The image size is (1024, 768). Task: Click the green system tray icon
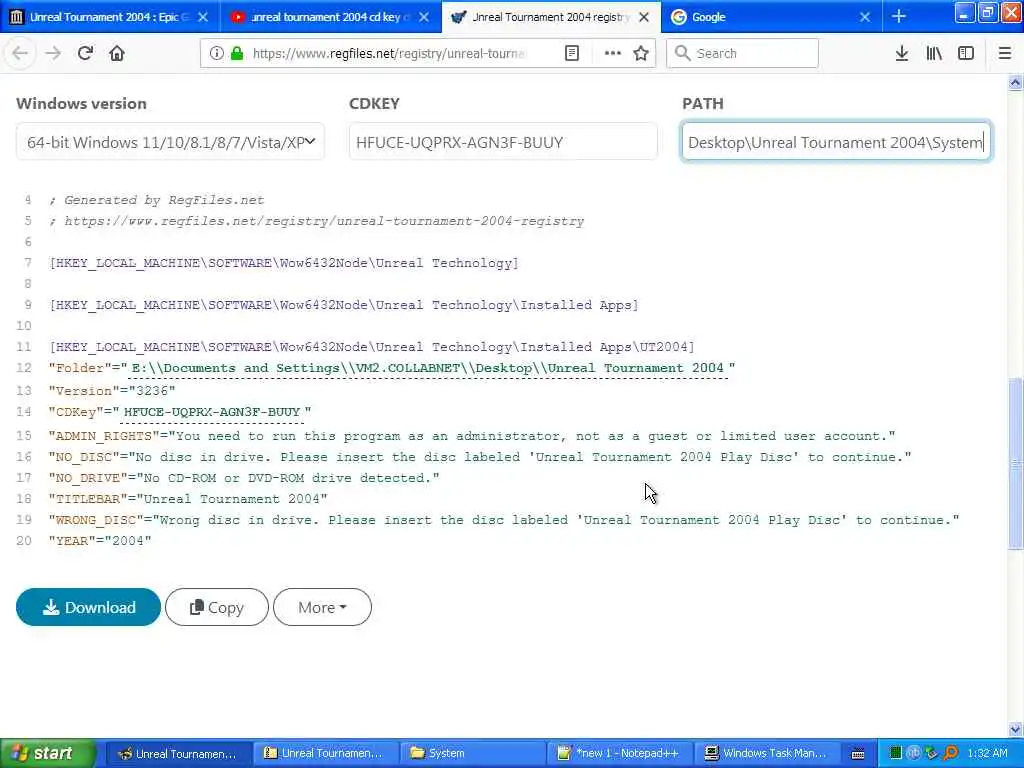pos(896,753)
